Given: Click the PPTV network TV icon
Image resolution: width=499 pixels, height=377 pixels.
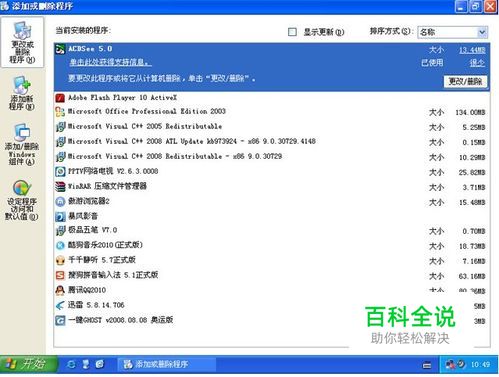Looking at the screenshot, I should 60,172.
